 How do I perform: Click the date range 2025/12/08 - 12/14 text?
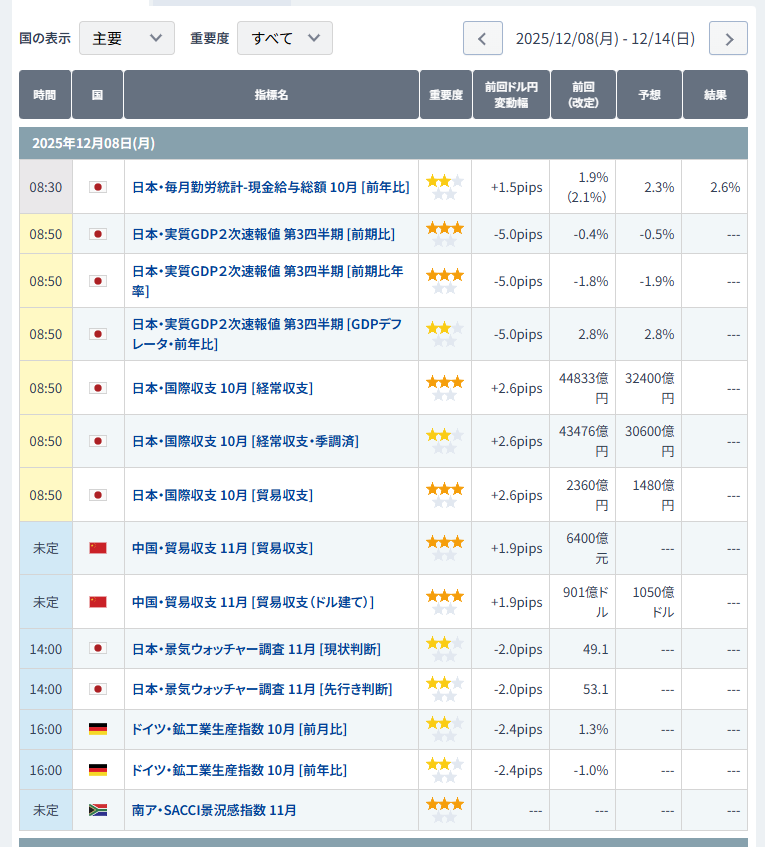[x=605, y=39]
